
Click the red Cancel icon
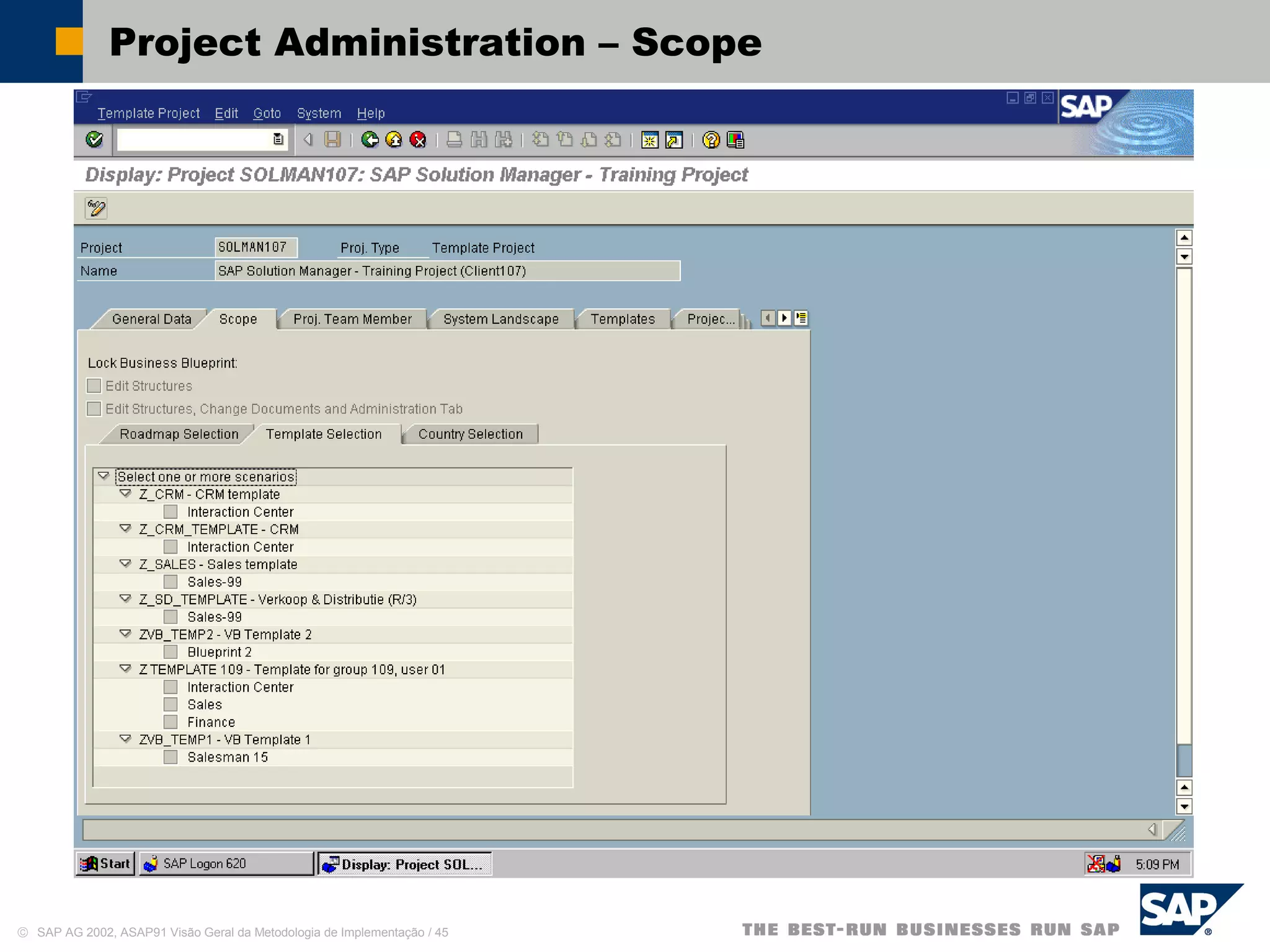point(418,140)
